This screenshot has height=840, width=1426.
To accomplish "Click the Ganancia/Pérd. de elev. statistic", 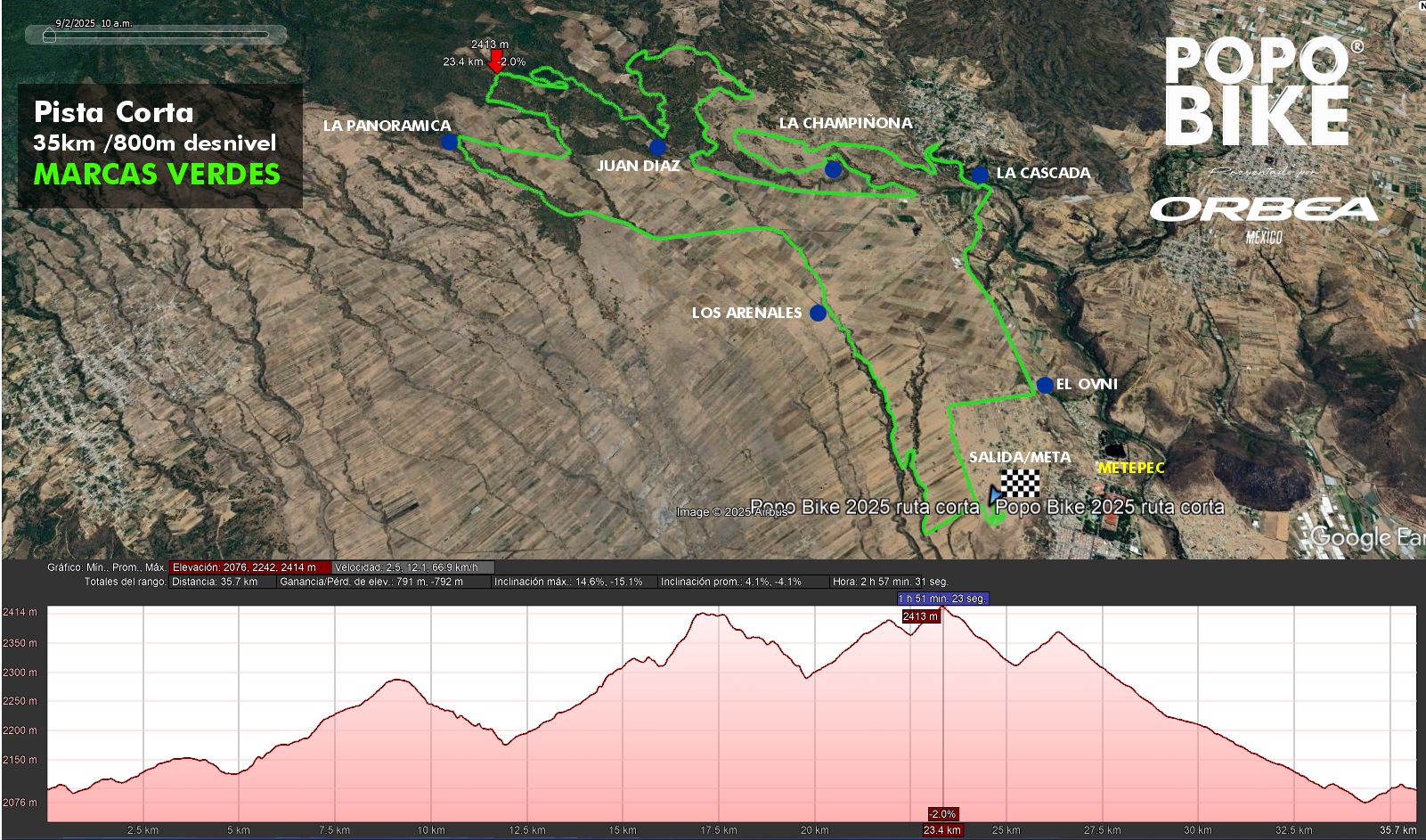I will [x=382, y=582].
